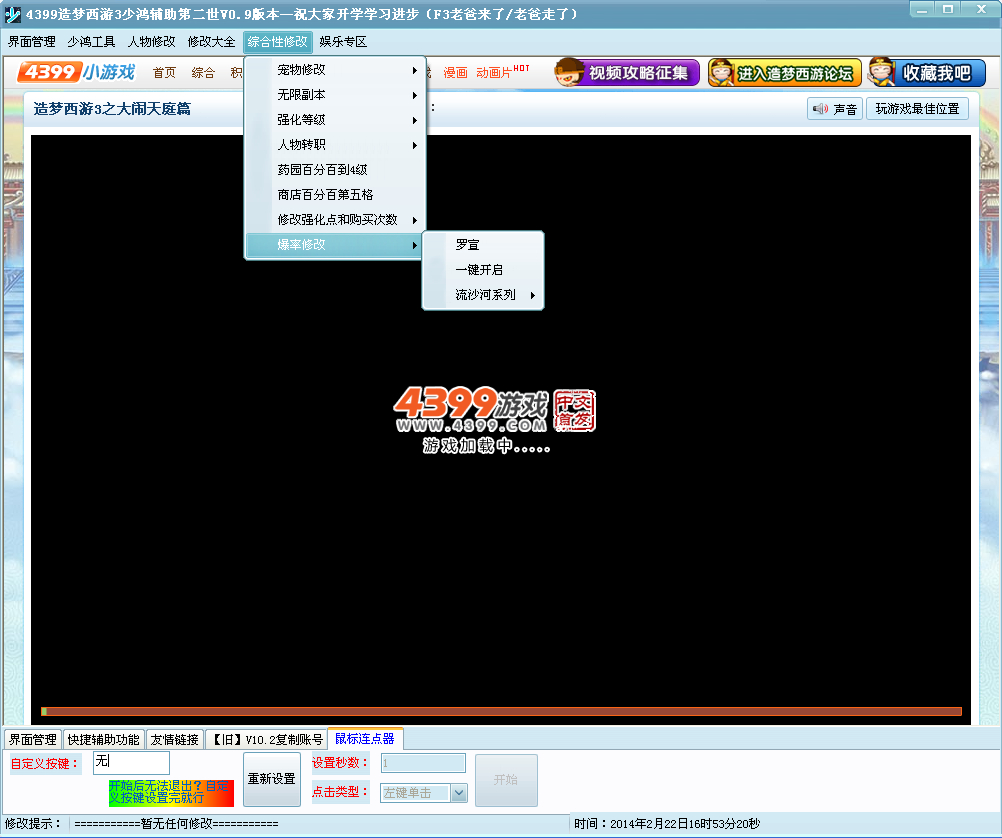The height and width of the screenshot is (838, 1002).
Task: Toggle the 声音 sound button
Action: [835, 109]
